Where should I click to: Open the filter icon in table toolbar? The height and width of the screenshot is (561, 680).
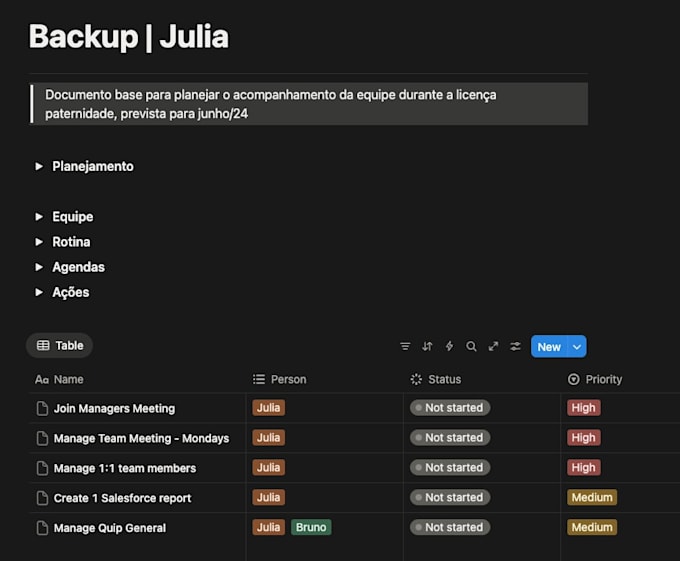click(405, 346)
